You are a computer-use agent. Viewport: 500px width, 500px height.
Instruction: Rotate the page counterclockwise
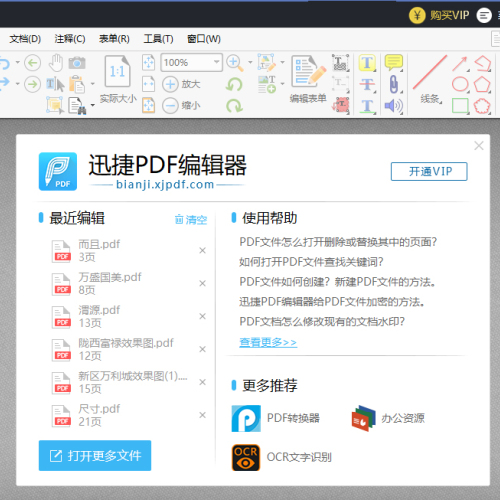coord(234,84)
